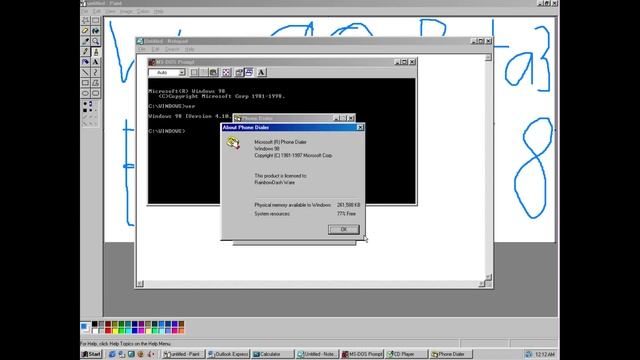Click the '77% Free' value
Viewport: 640px width, 360px height.
[346, 213]
